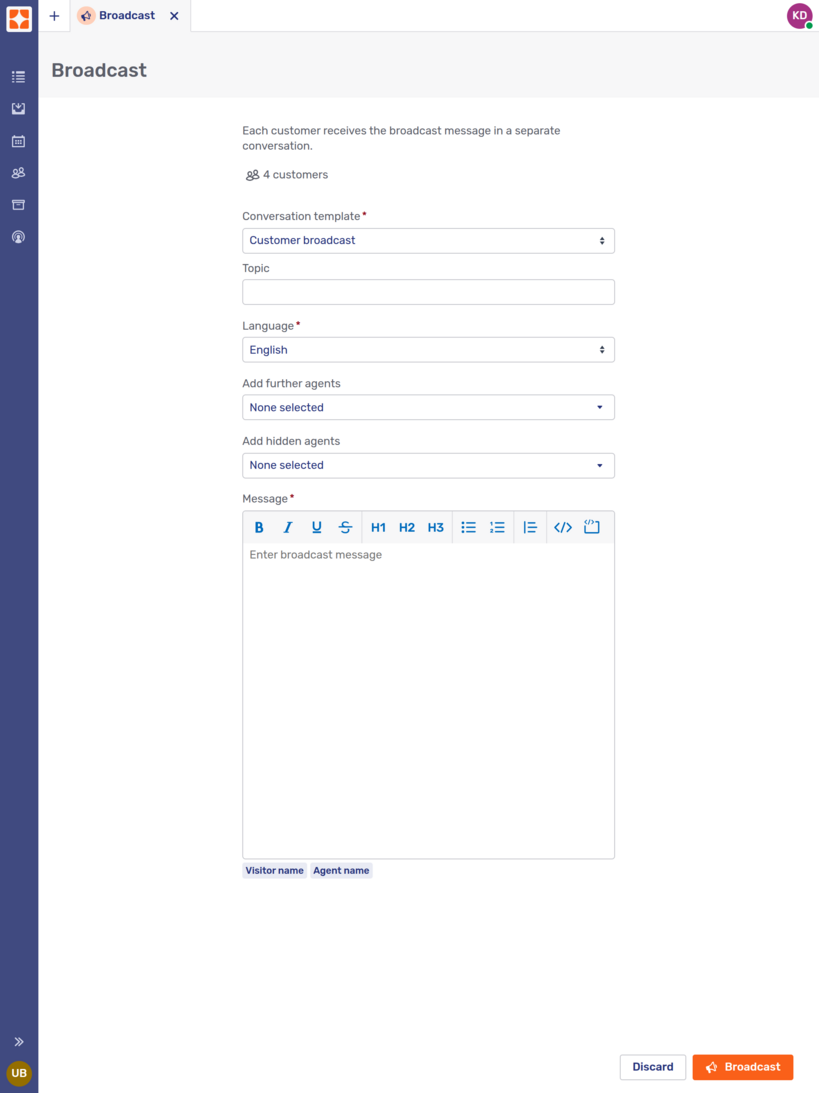Open a new tab with the plus button
Screen dimensions: 819x1093
pos(54,15)
